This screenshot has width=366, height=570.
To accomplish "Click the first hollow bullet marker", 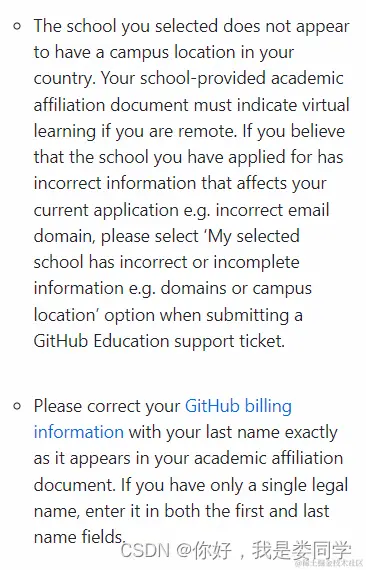I will [x=17, y=26].
